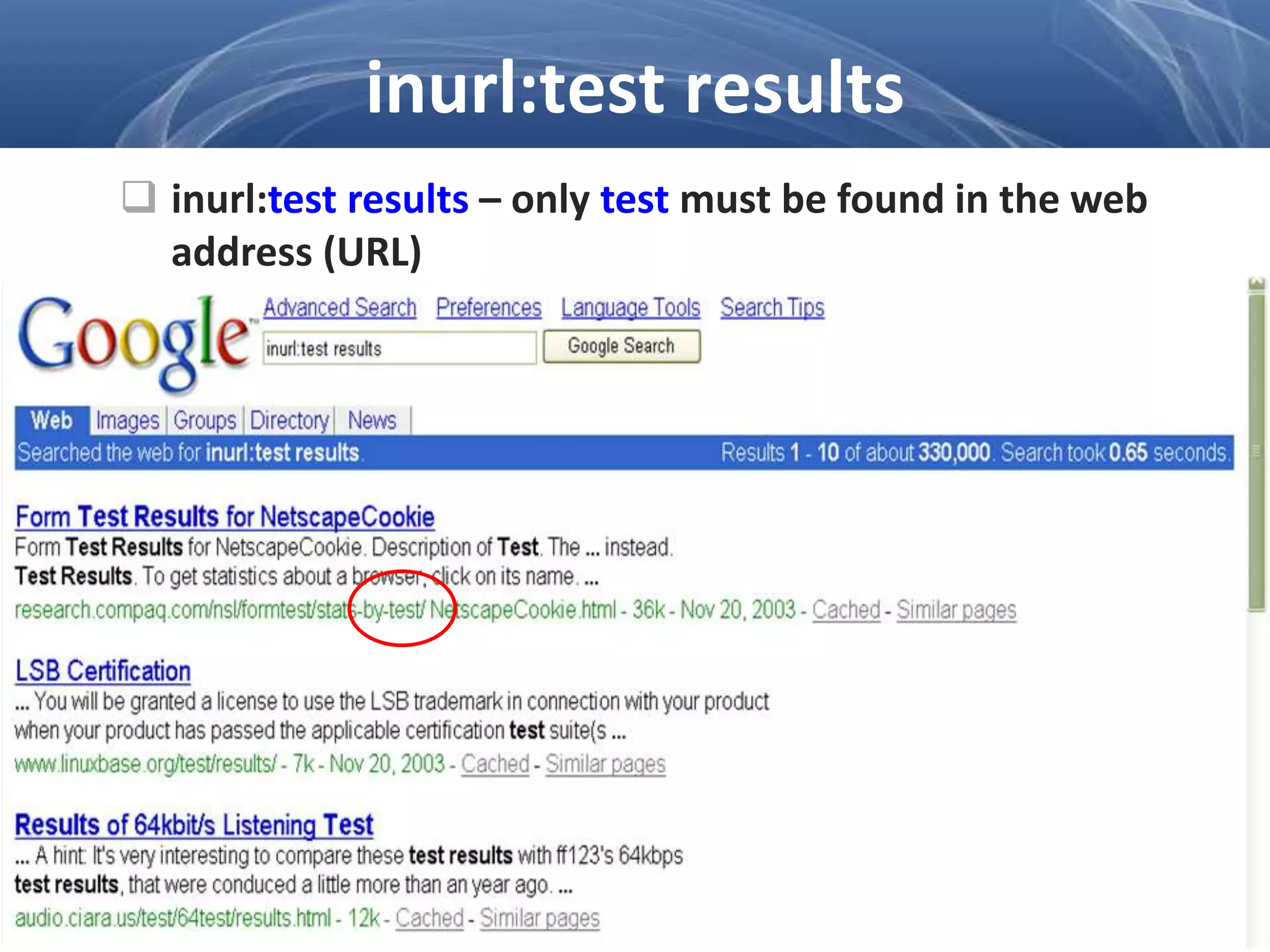Click the search box containing inurl:test results
The height and width of the screenshot is (952, 1270).
(x=399, y=348)
